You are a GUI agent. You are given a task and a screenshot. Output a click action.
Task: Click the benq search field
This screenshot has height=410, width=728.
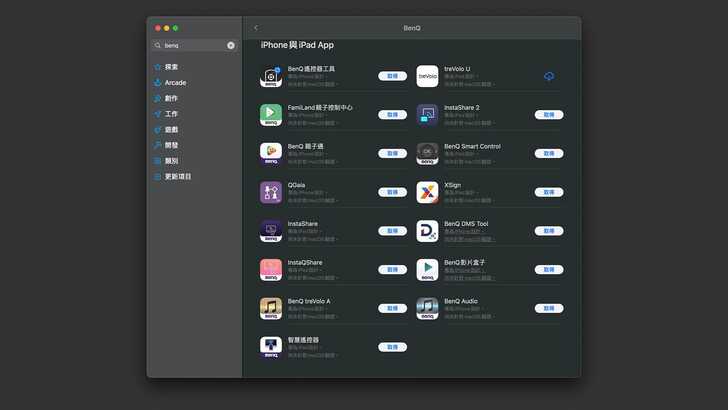pyautogui.click(x=194, y=46)
